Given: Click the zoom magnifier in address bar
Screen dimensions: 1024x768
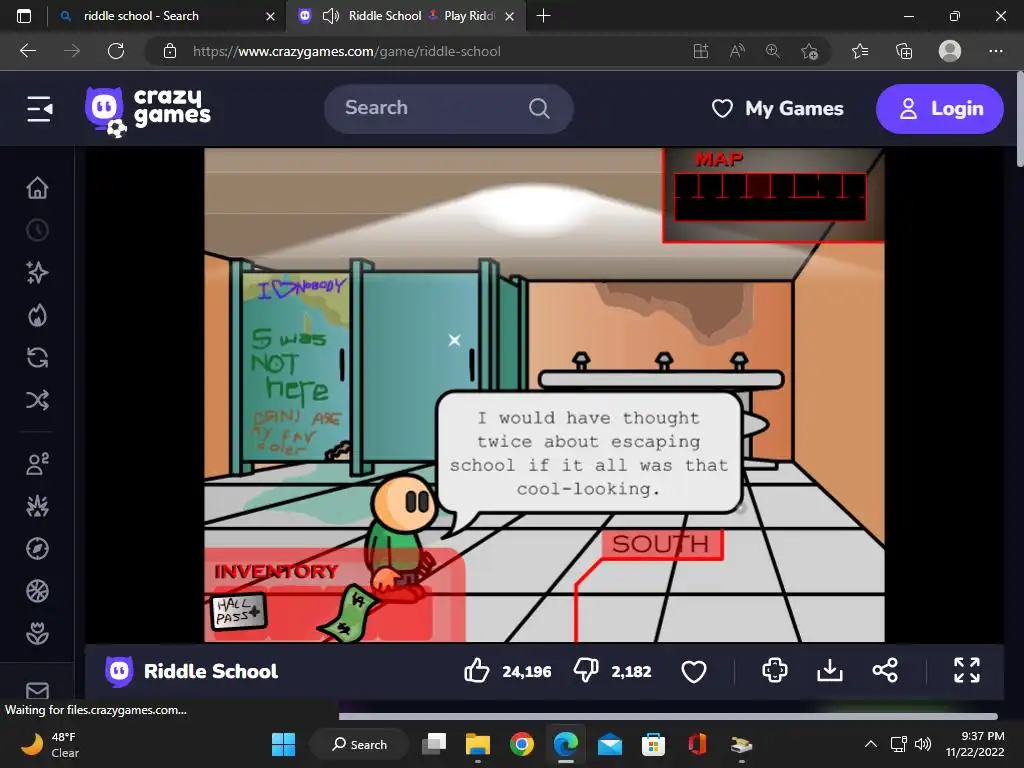Looking at the screenshot, I should click(x=773, y=51).
